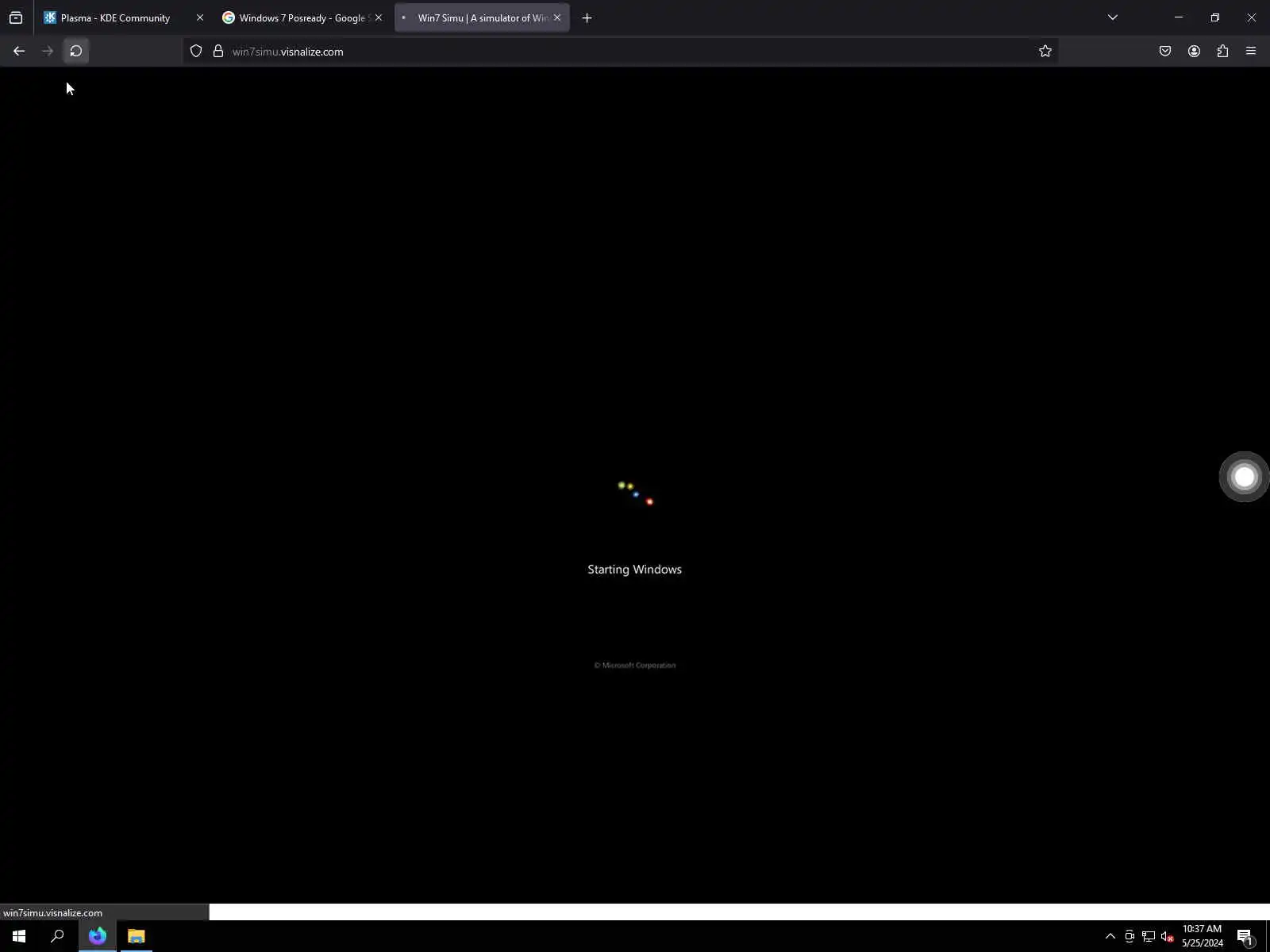Reload the Win7 Simu page
Image resolution: width=1270 pixels, height=952 pixels.
(76, 51)
